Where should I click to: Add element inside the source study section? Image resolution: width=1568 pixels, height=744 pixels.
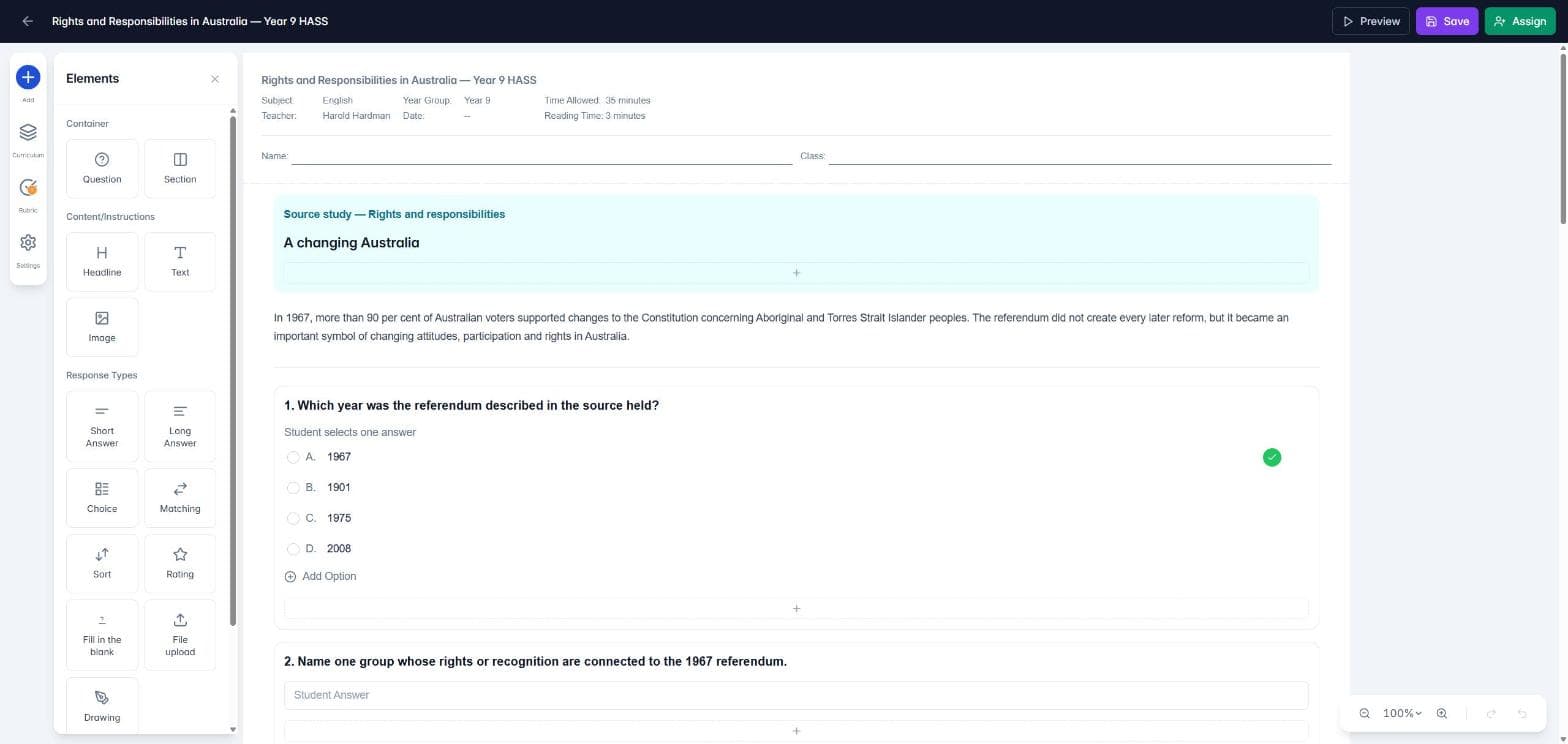pos(796,273)
